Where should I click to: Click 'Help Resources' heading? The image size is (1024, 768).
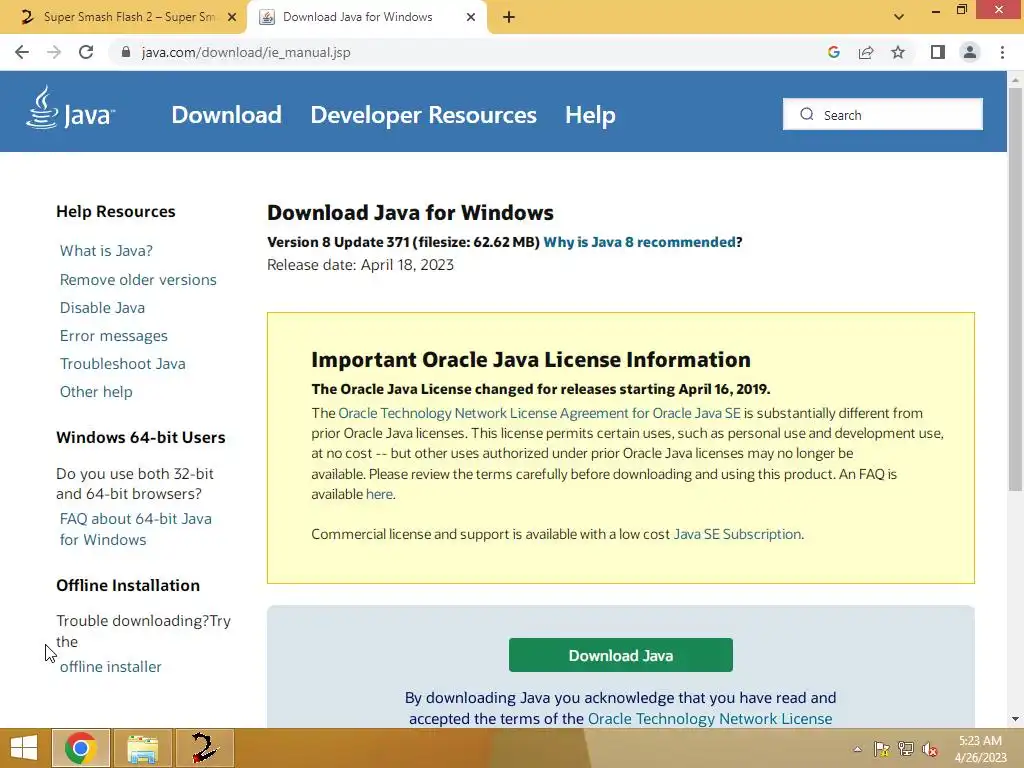coord(116,212)
